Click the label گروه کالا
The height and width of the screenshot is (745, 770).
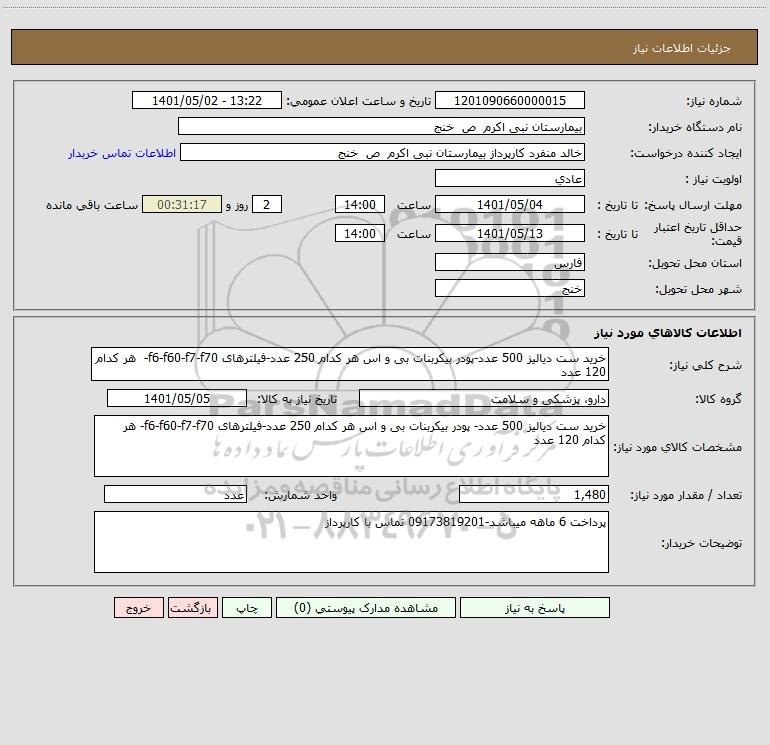719,399
